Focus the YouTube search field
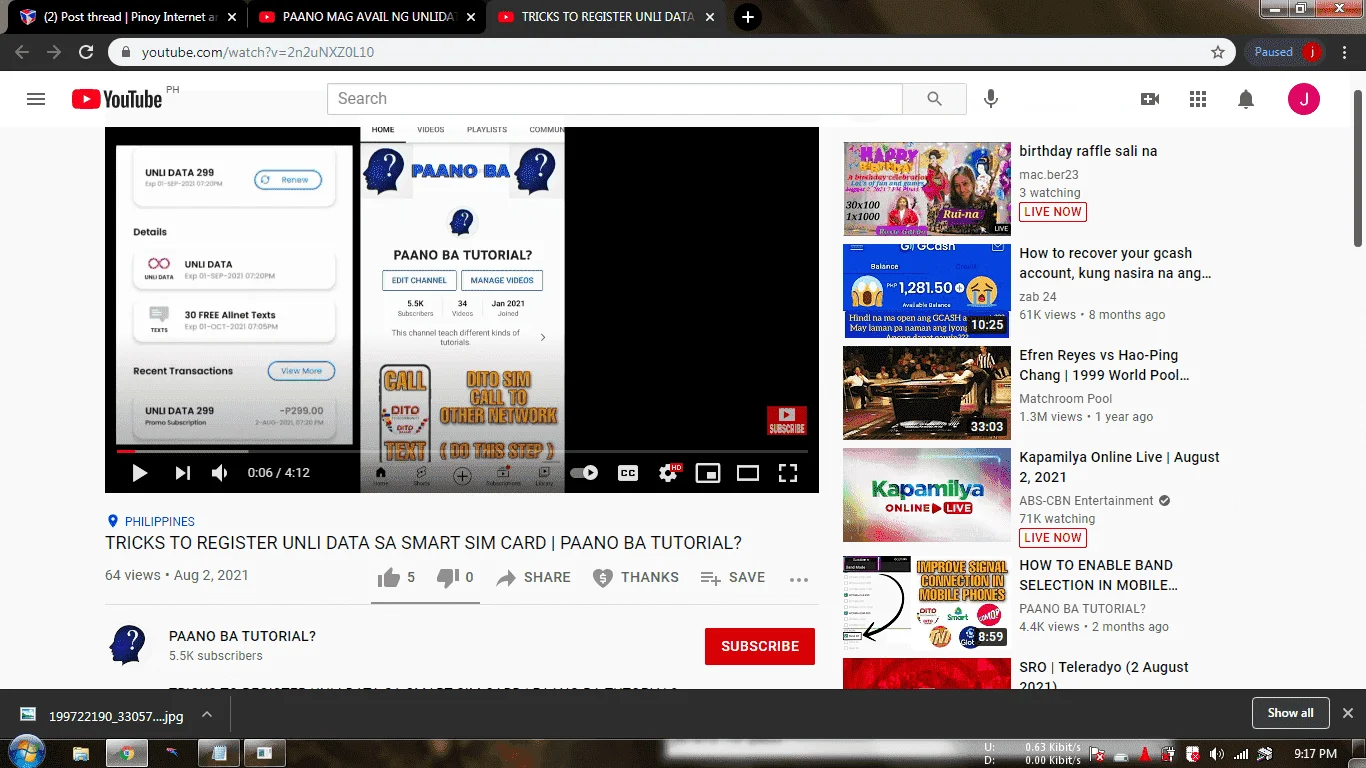The height and width of the screenshot is (768, 1366). coord(615,99)
